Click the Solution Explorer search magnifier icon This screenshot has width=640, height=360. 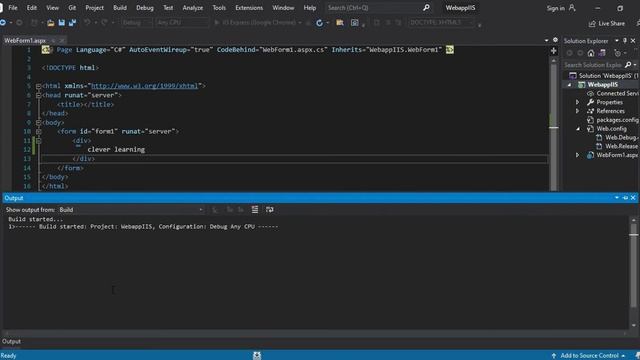(628, 65)
